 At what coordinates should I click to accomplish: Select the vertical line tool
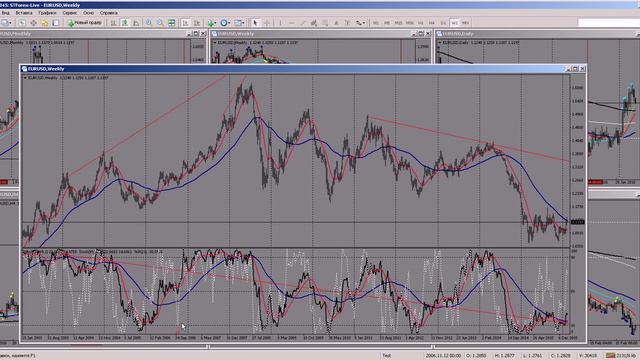click(280, 23)
